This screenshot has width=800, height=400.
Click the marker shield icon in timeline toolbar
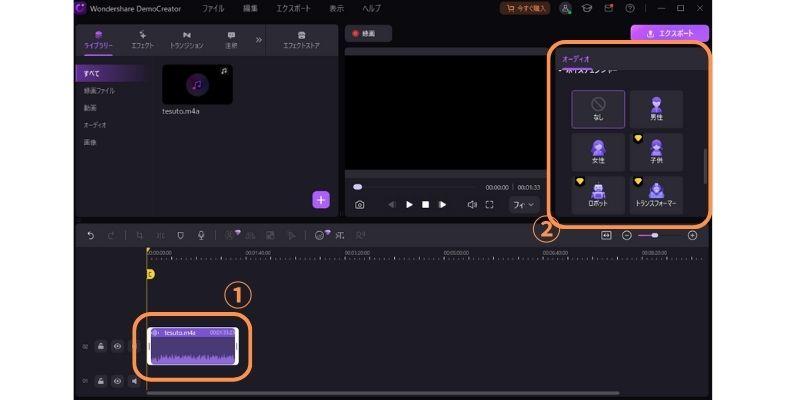click(181, 235)
